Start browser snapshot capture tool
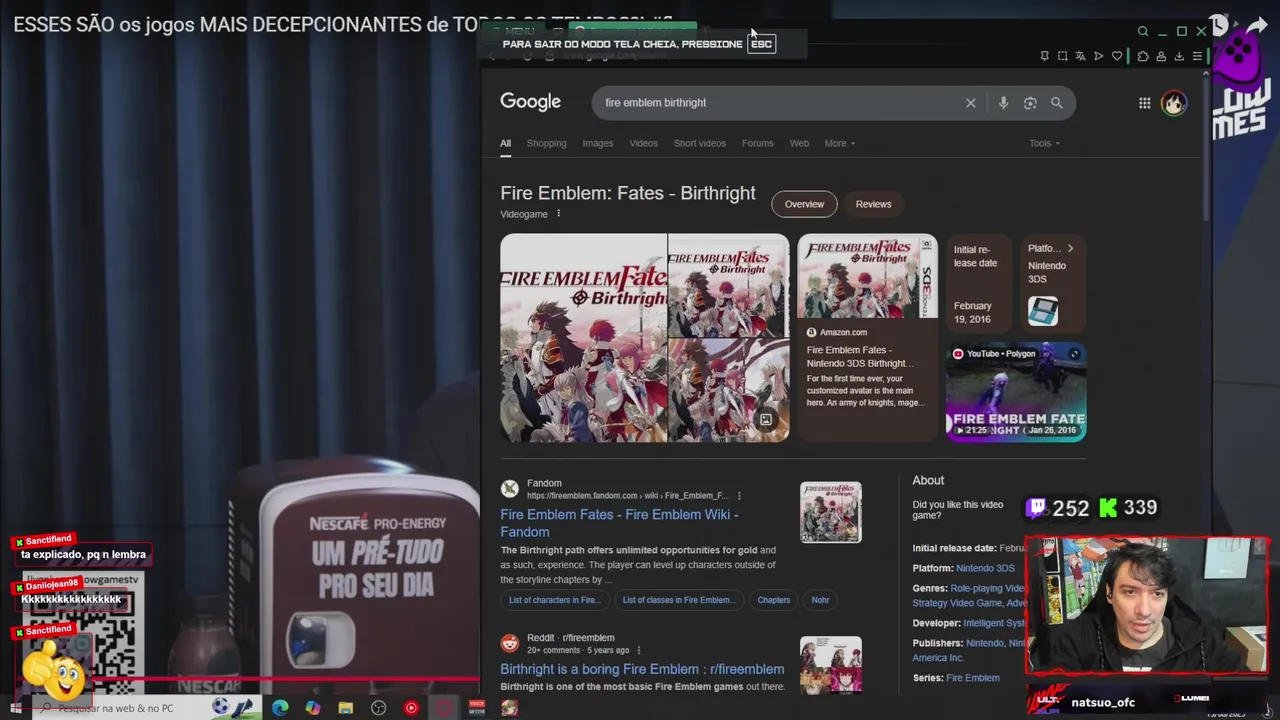 1062,56
